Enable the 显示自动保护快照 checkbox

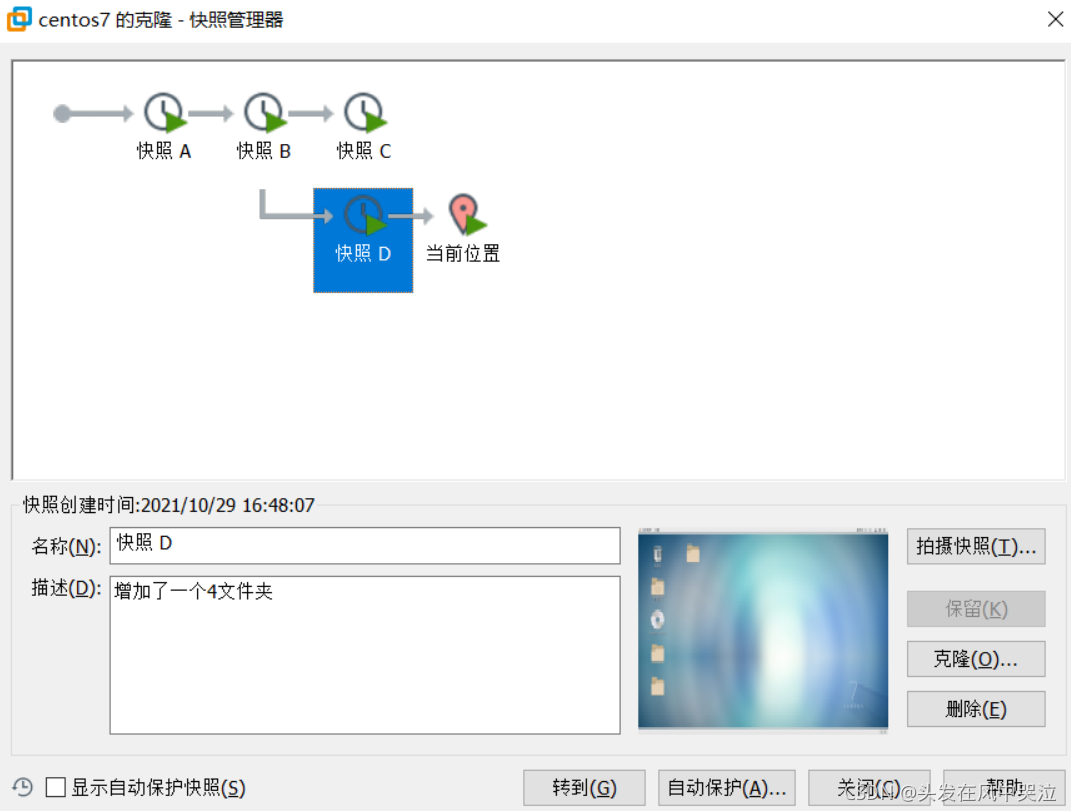point(56,786)
